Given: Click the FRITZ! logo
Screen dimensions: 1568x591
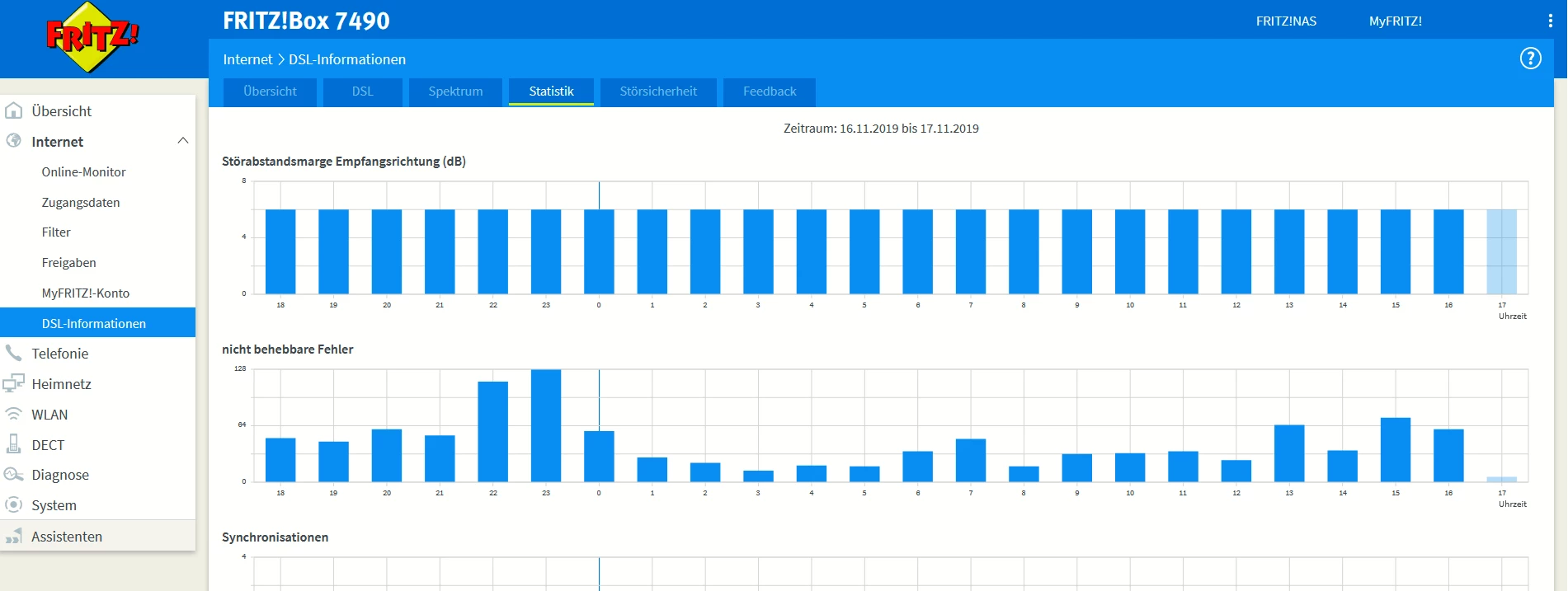Looking at the screenshot, I should coord(92,38).
